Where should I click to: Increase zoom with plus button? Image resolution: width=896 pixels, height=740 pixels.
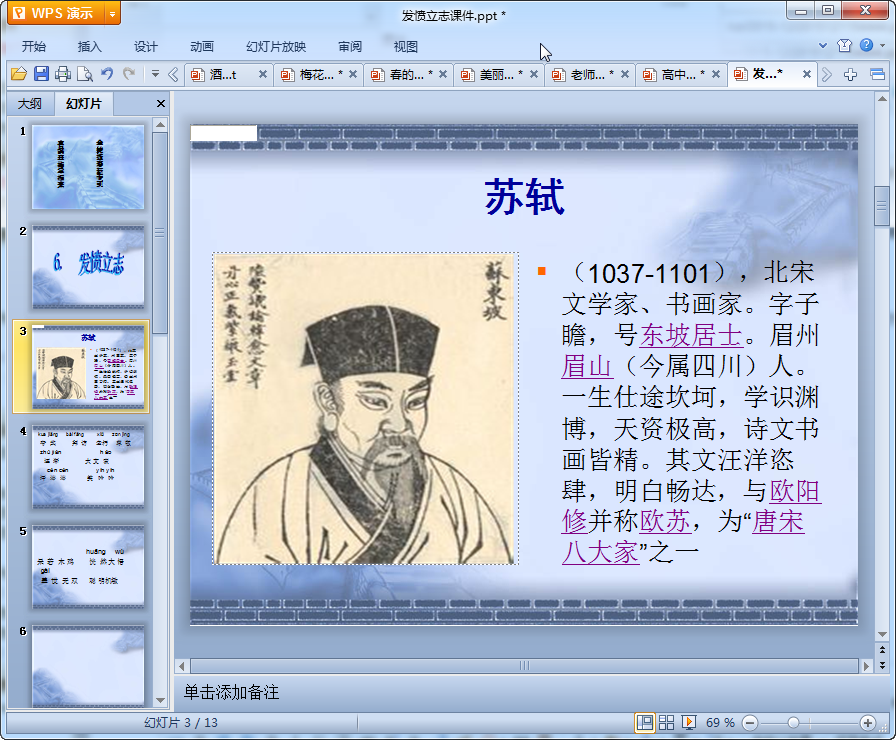click(x=867, y=723)
